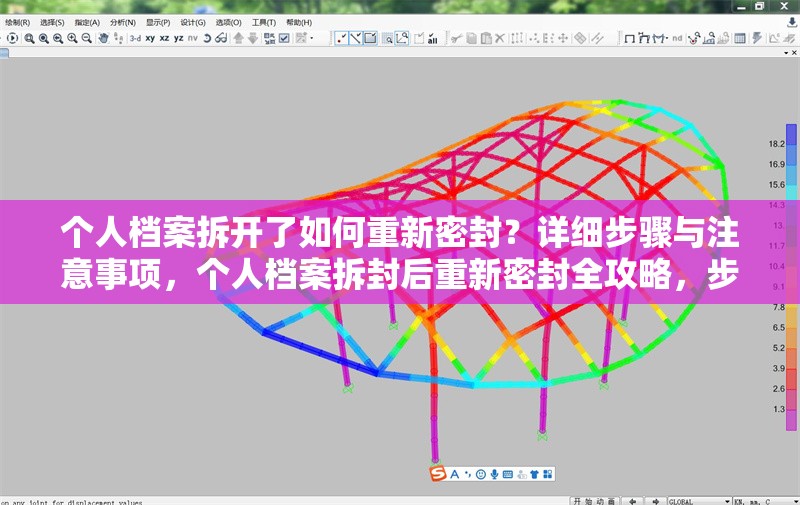The image size is (800, 505).
Task: Click the get previous selection icon
Action: point(419,38)
